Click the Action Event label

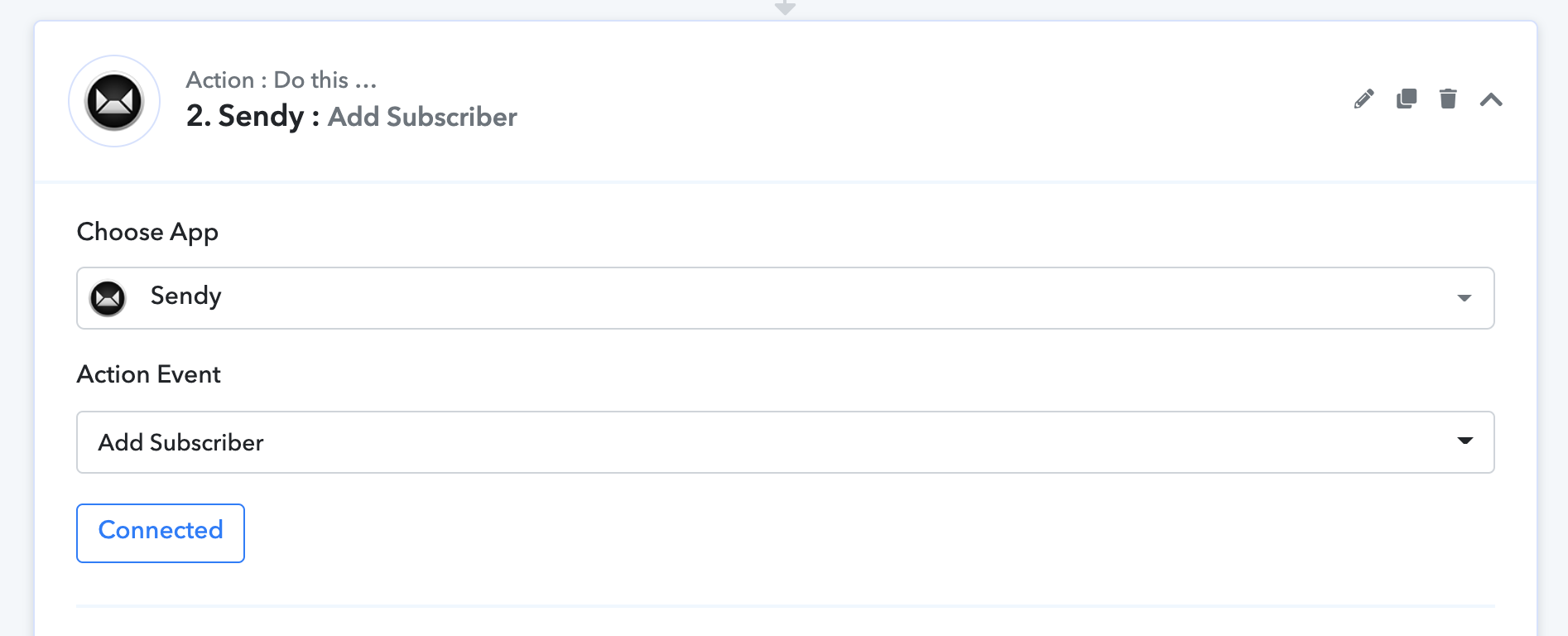pyautogui.click(x=149, y=374)
